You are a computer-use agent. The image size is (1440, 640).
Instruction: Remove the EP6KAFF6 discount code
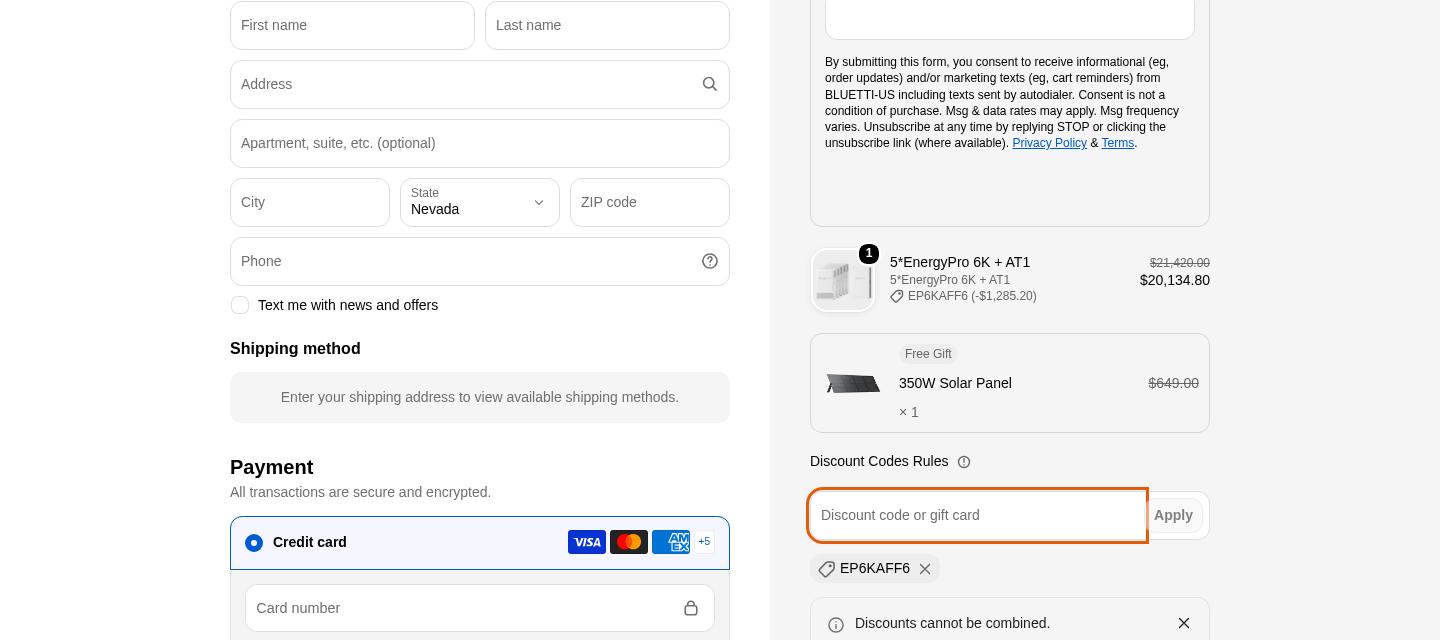point(925,569)
